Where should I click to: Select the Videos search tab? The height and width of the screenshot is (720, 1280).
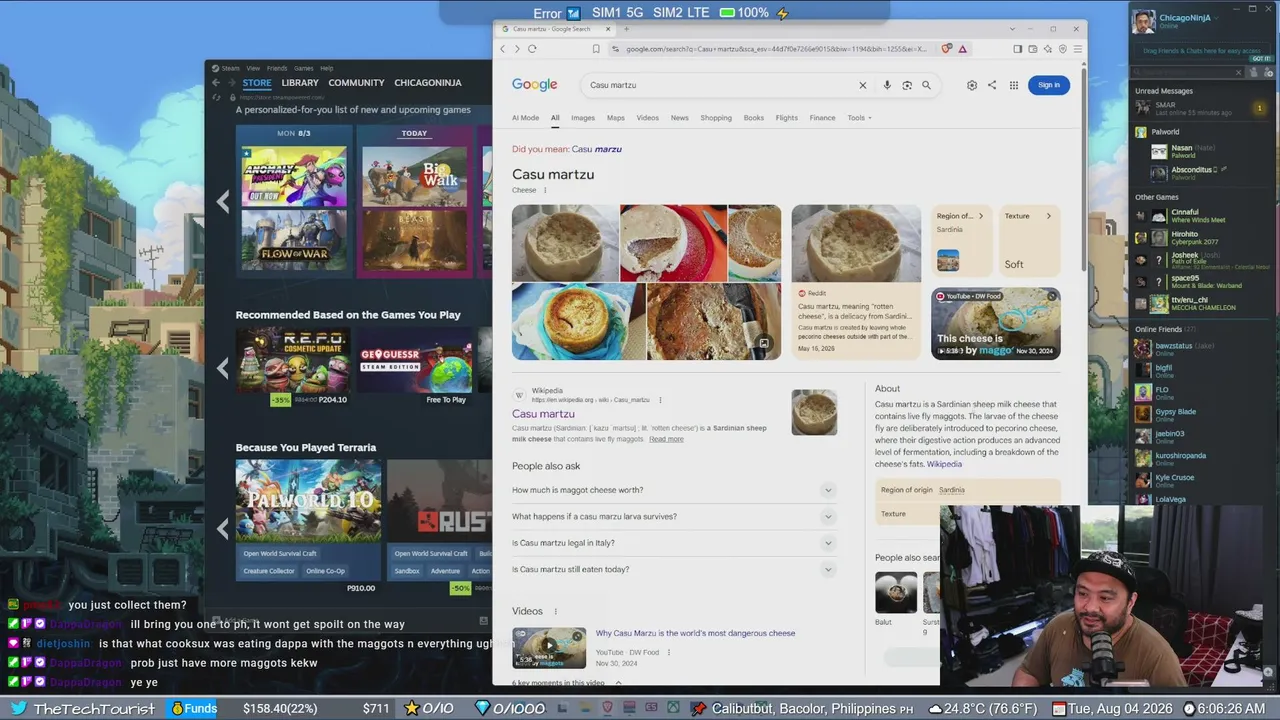(x=648, y=118)
